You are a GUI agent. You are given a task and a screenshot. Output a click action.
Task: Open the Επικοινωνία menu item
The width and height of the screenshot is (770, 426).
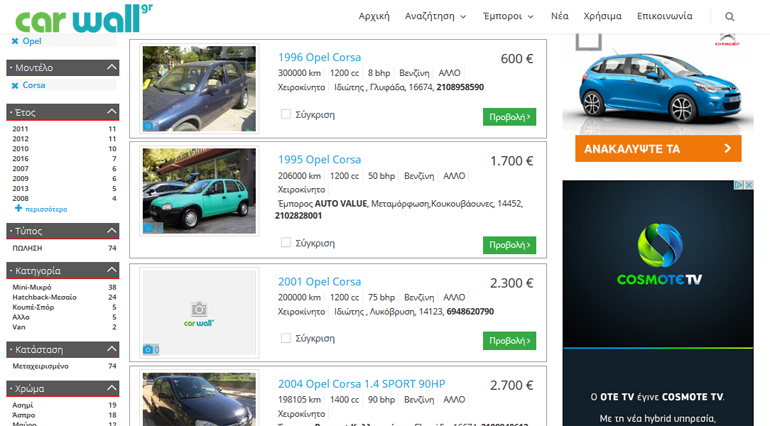[664, 16]
